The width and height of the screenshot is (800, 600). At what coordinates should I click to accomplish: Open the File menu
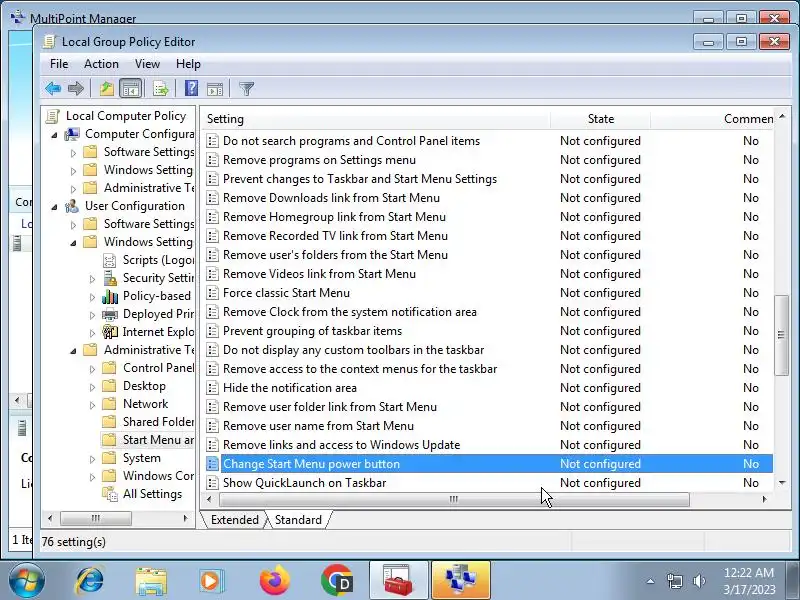pos(59,64)
